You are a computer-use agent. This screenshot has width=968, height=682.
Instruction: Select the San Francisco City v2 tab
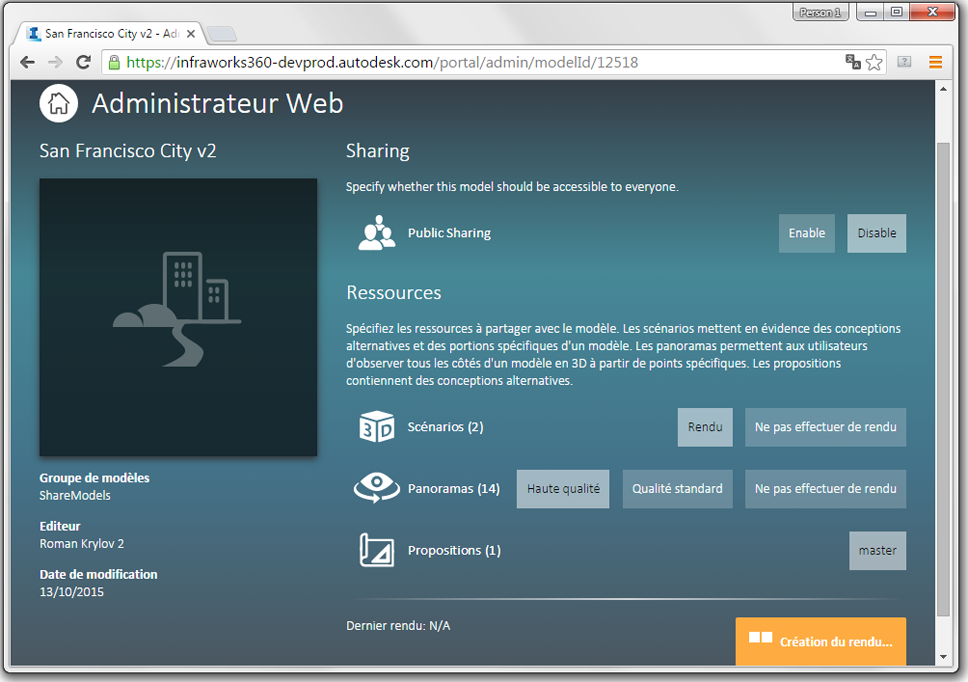pyautogui.click(x=108, y=33)
